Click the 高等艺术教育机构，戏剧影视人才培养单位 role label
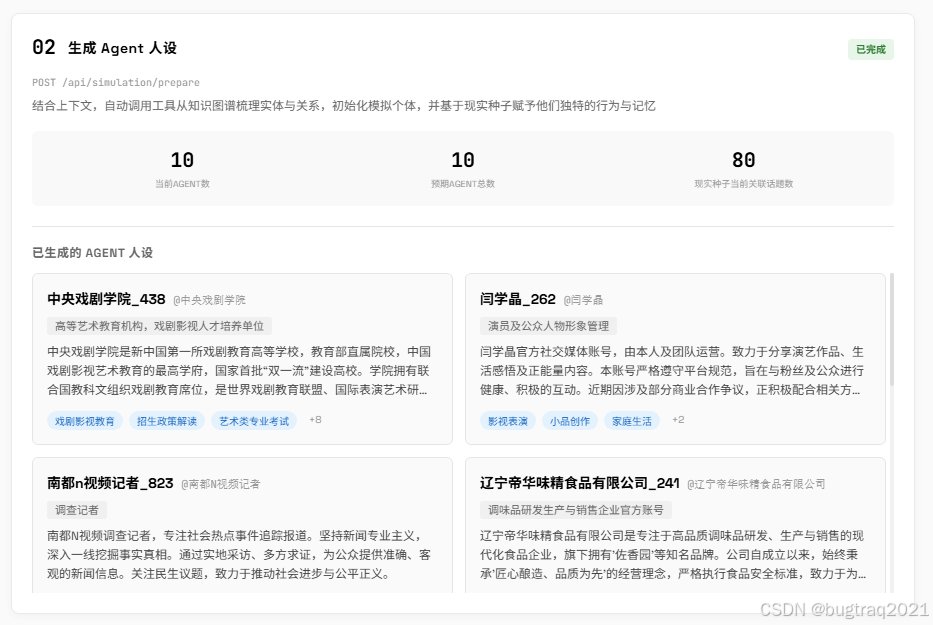 coord(159,326)
